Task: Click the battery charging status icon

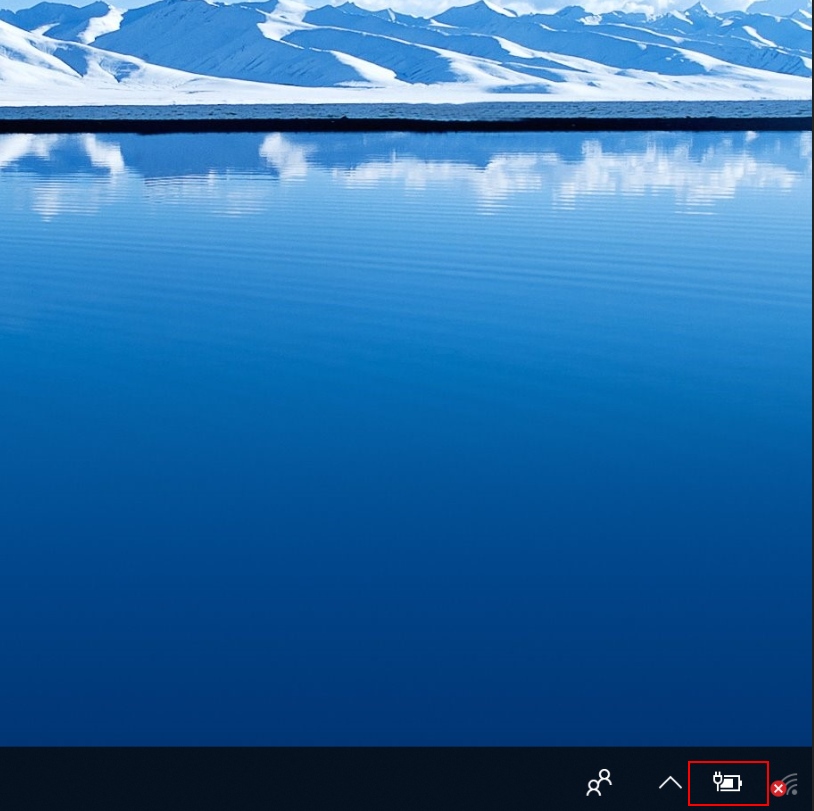Action: 728,783
